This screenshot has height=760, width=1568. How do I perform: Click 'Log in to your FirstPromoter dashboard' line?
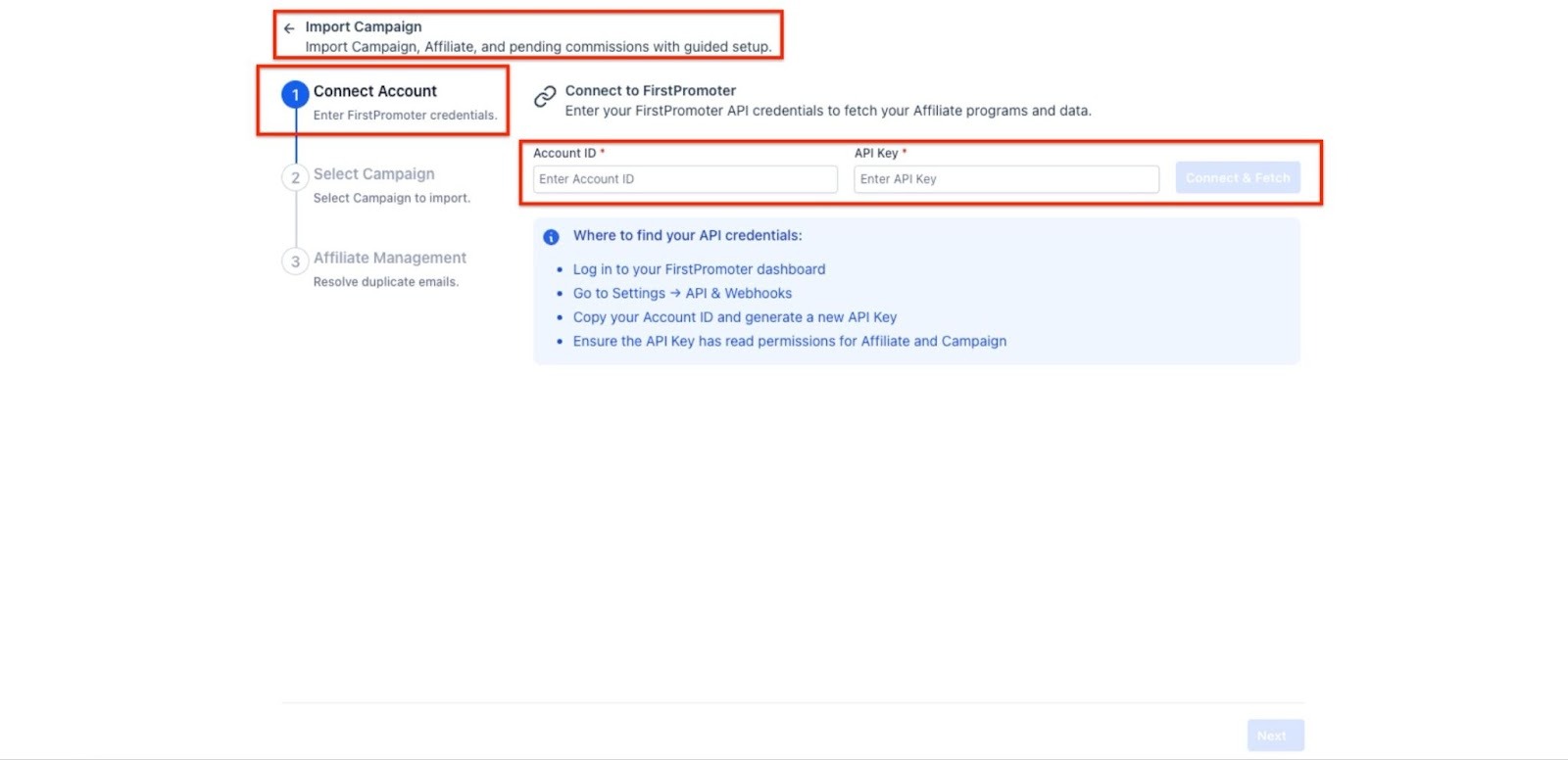[700, 269]
